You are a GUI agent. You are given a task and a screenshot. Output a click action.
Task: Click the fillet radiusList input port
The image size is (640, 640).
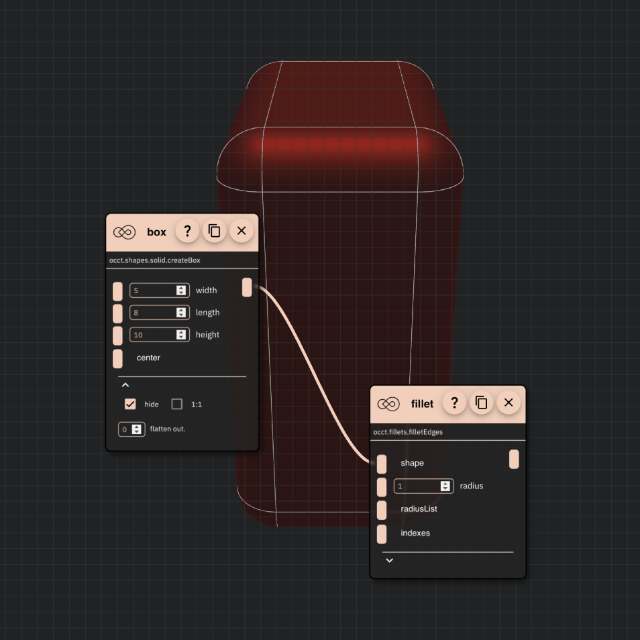click(382, 509)
